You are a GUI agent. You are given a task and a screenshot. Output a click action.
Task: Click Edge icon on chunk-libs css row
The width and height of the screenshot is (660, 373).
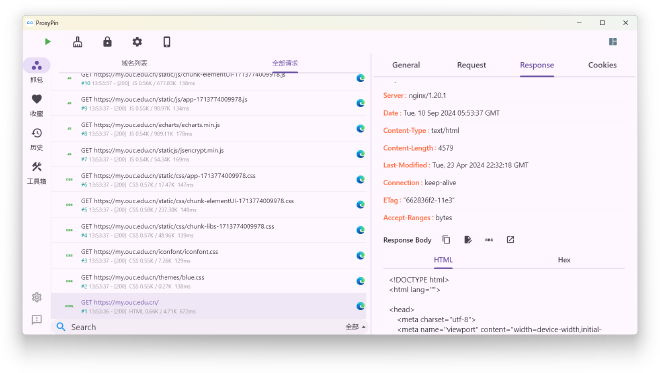360,230
